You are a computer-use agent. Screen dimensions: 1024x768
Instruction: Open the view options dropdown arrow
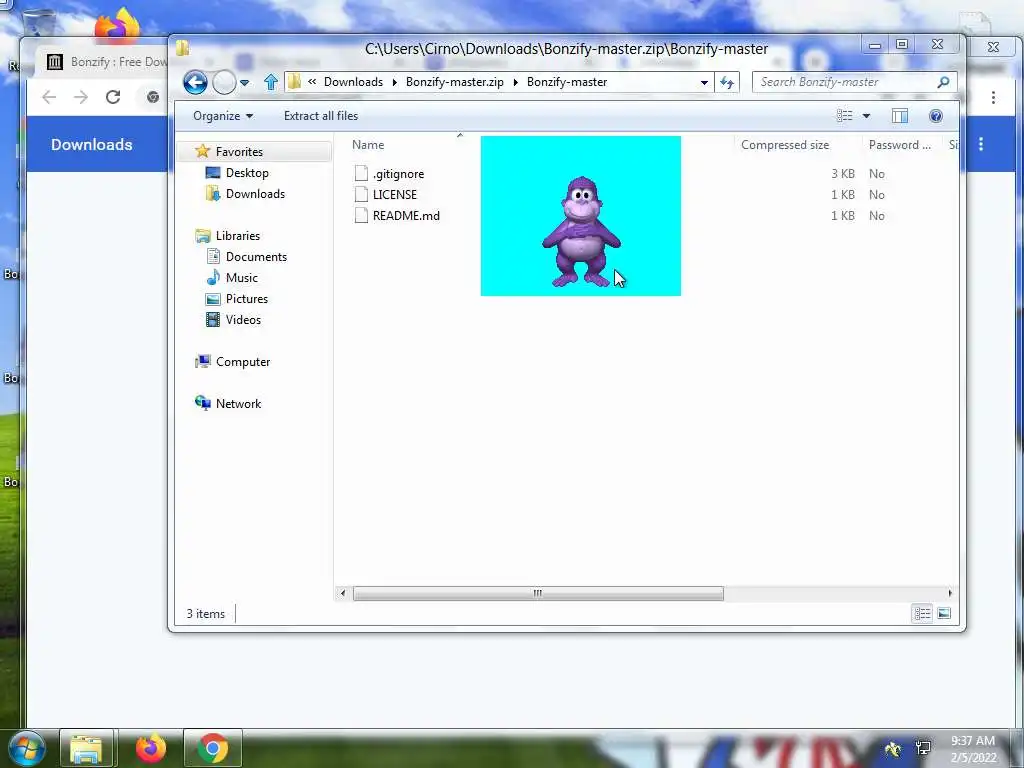coord(867,116)
